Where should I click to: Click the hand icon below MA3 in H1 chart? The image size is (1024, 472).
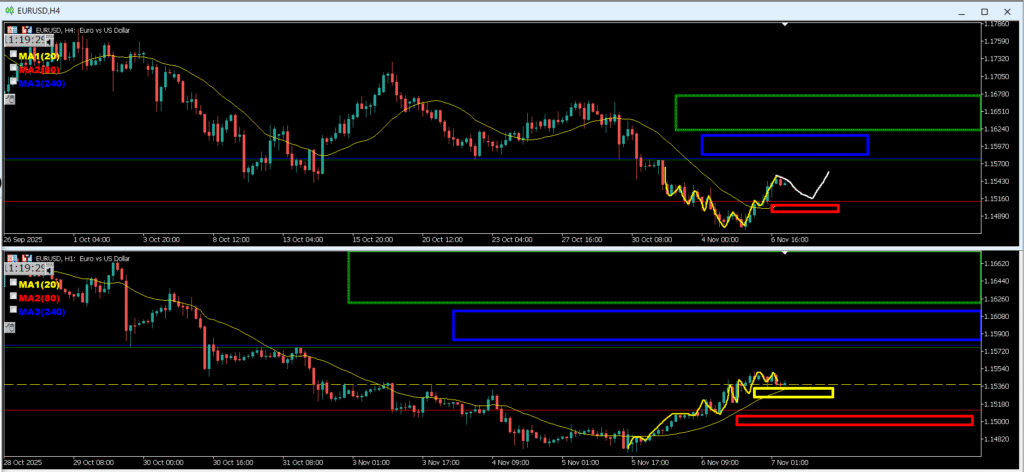pyautogui.click(x=11, y=326)
